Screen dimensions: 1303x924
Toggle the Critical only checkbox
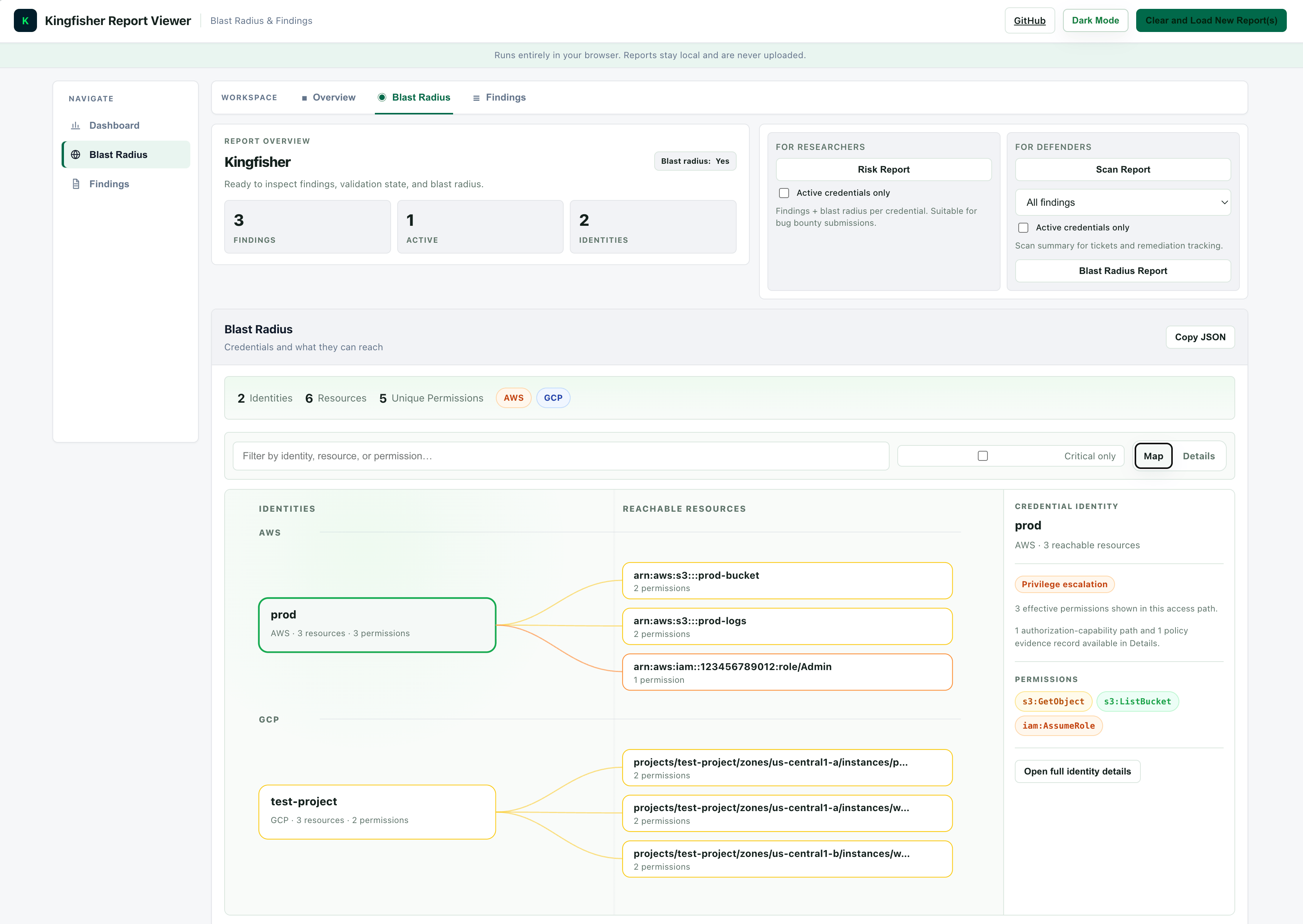[x=983, y=456]
